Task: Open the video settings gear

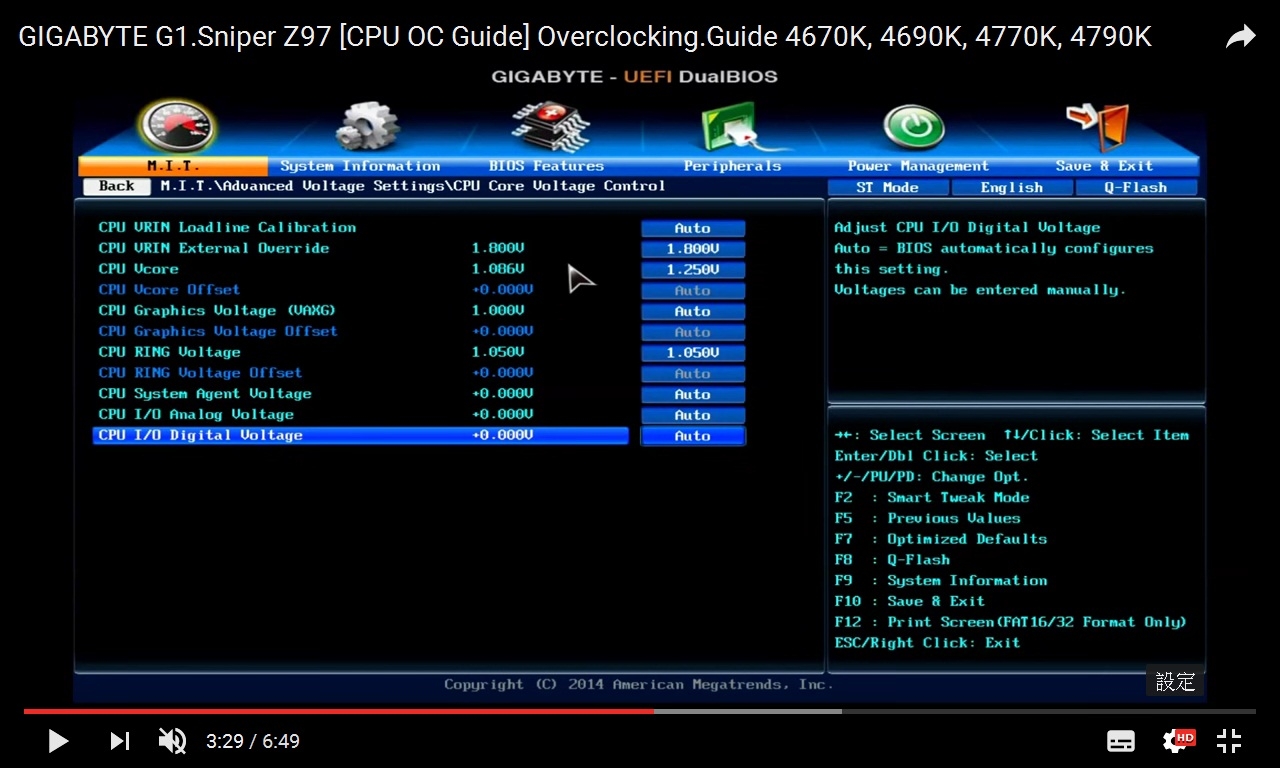Action: [x=1177, y=740]
